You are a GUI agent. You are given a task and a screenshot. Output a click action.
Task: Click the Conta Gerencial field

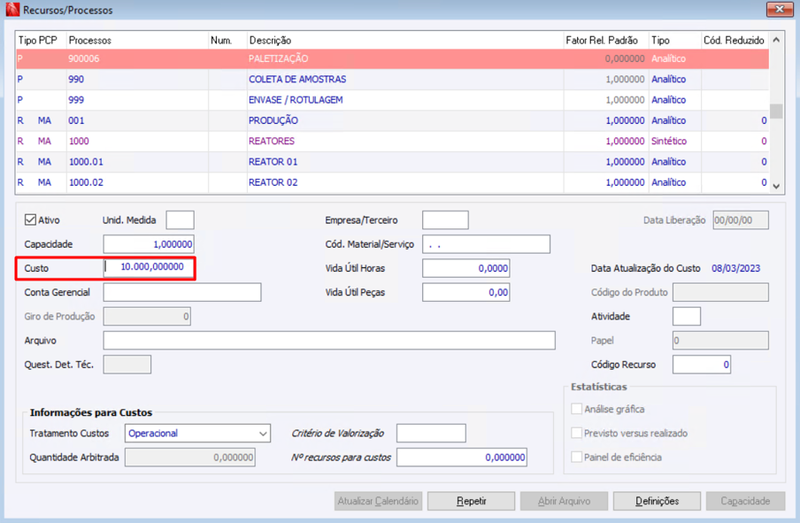[182, 292]
